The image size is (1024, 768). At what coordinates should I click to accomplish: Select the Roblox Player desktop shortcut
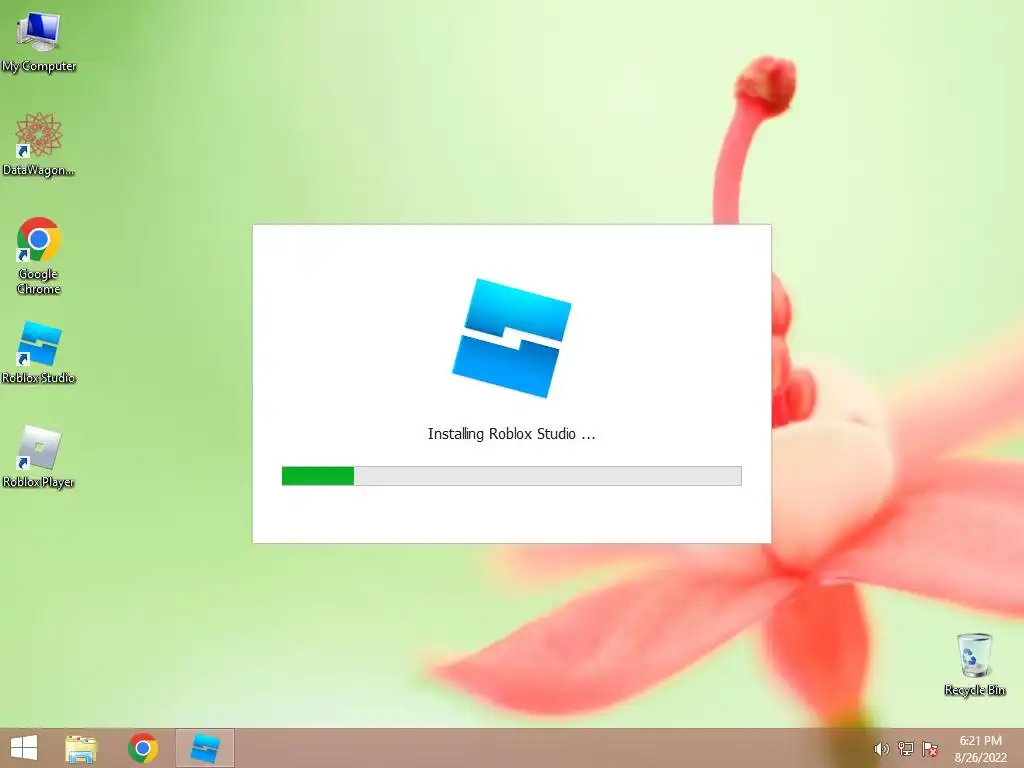click(39, 456)
